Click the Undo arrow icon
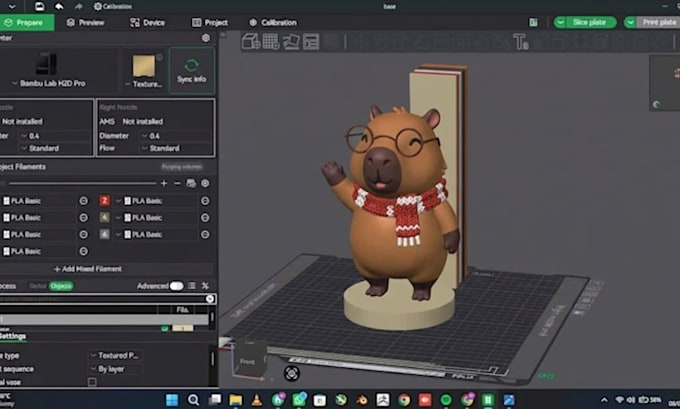The image size is (680, 409). [59, 6]
